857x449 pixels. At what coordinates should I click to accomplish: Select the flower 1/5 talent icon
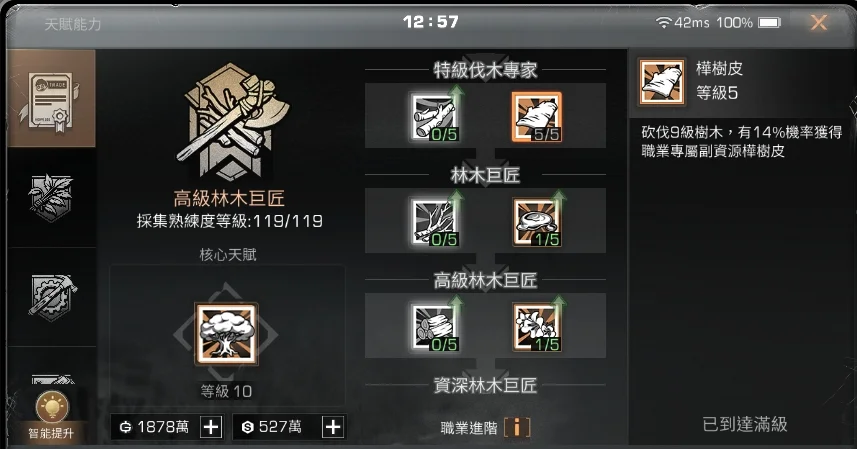(537, 327)
